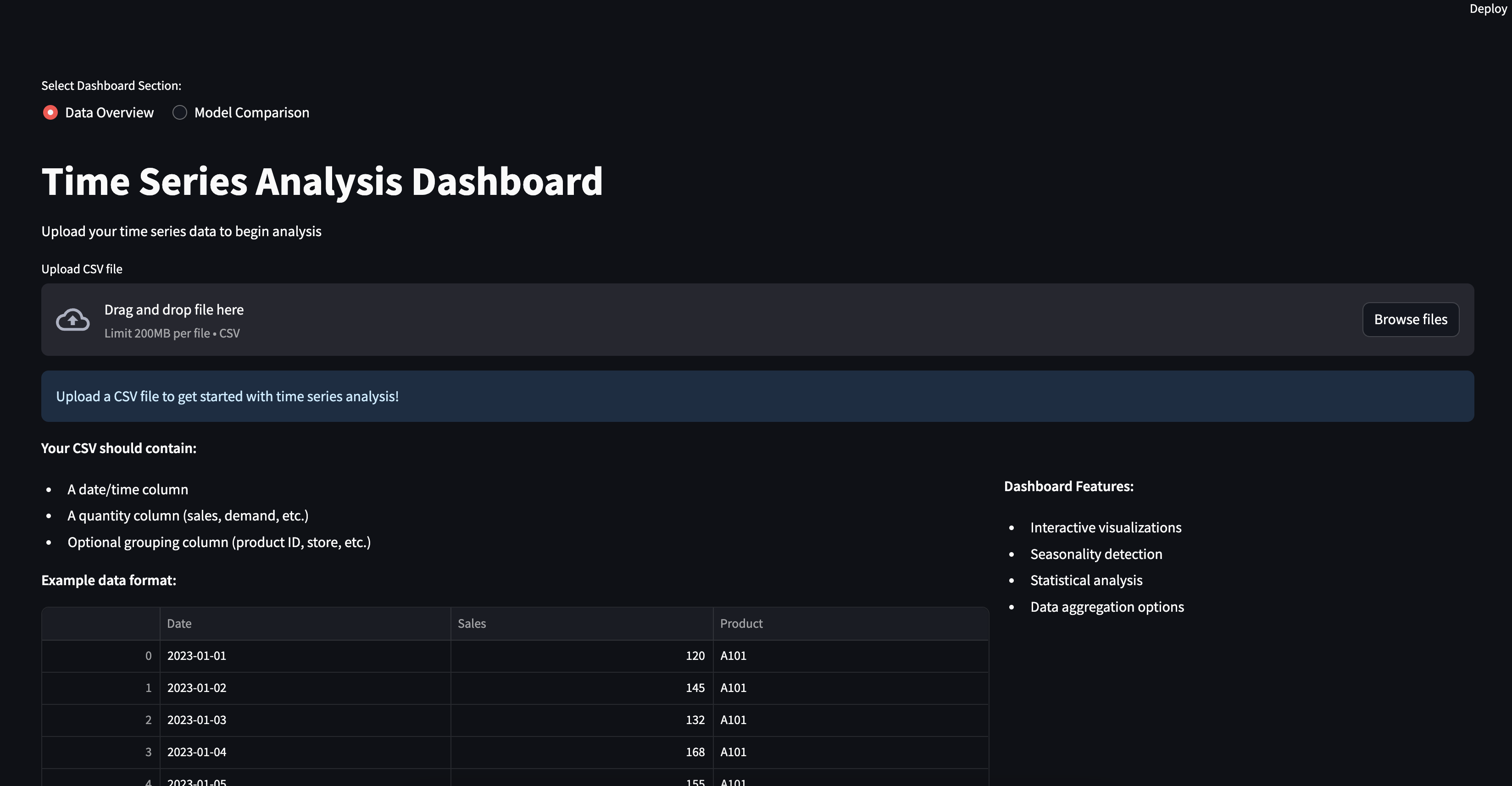Select the Model Comparison radio button
Viewport: 1512px width, 786px height.
pyautogui.click(x=180, y=113)
